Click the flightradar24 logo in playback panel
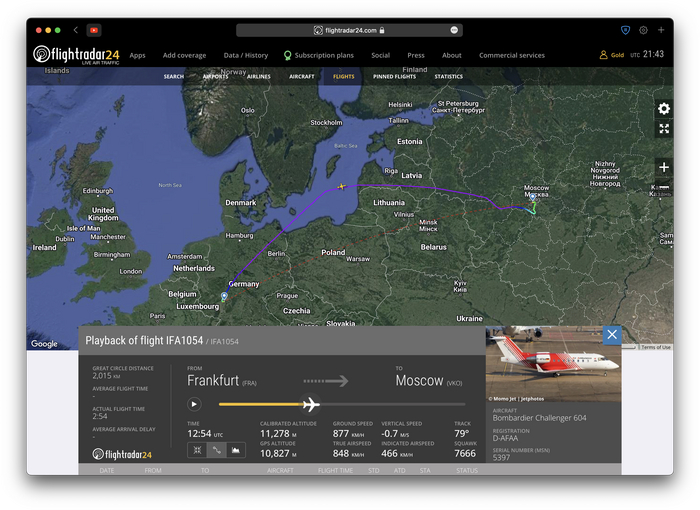700x510 pixels. pos(122,454)
